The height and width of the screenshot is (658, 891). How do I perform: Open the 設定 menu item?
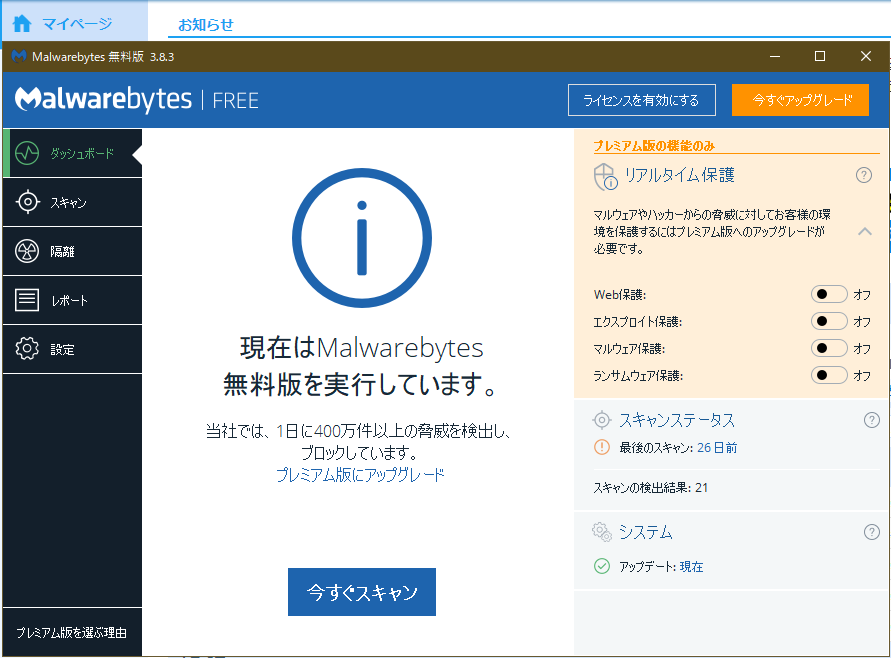[x=72, y=349]
